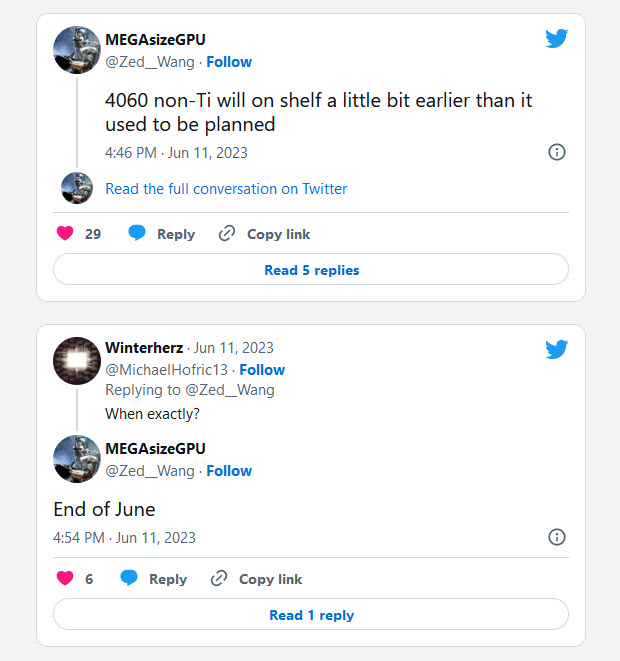Click the 4:54 PM · Jun 11, 2023 timestamp
620x661 pixels.
pos(124,538)
